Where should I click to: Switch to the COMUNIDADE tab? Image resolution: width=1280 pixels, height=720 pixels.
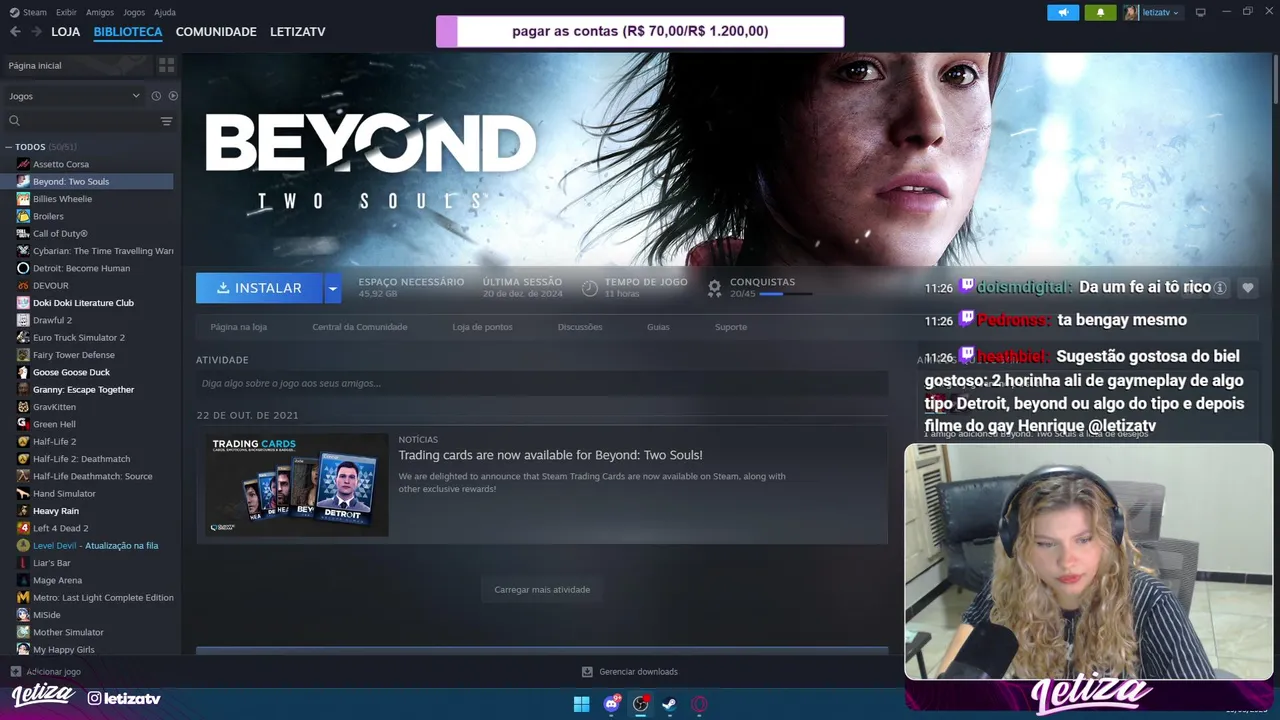click(216, 32)
